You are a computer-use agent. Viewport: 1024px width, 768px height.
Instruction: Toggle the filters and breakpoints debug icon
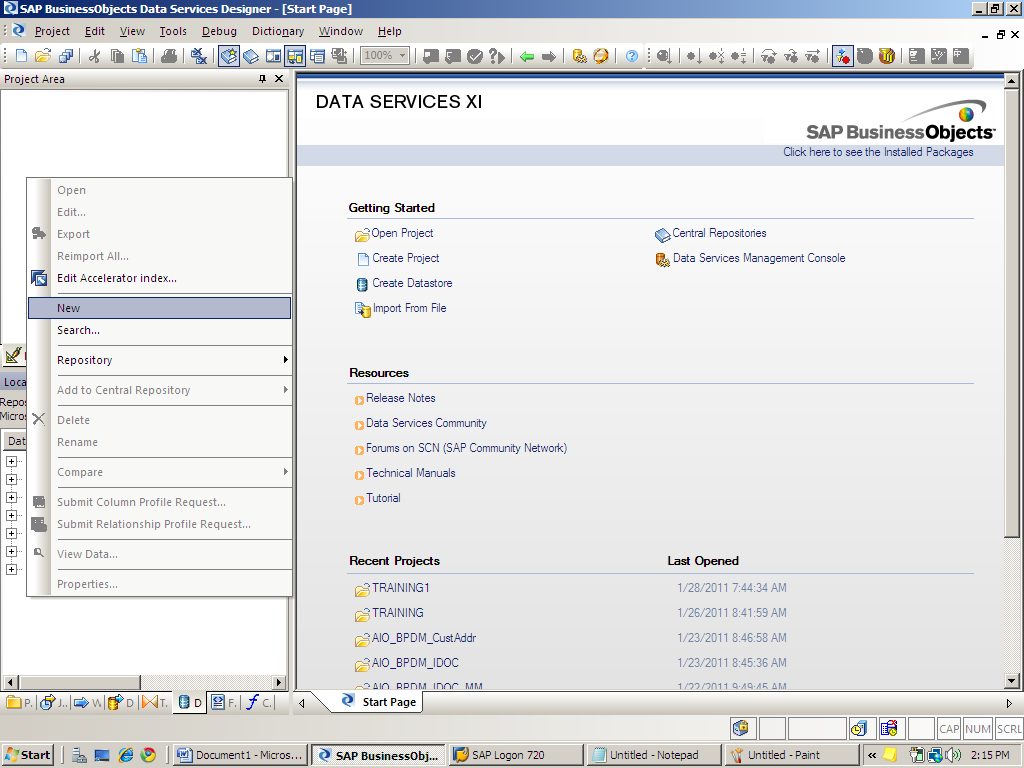pos(842,56)
